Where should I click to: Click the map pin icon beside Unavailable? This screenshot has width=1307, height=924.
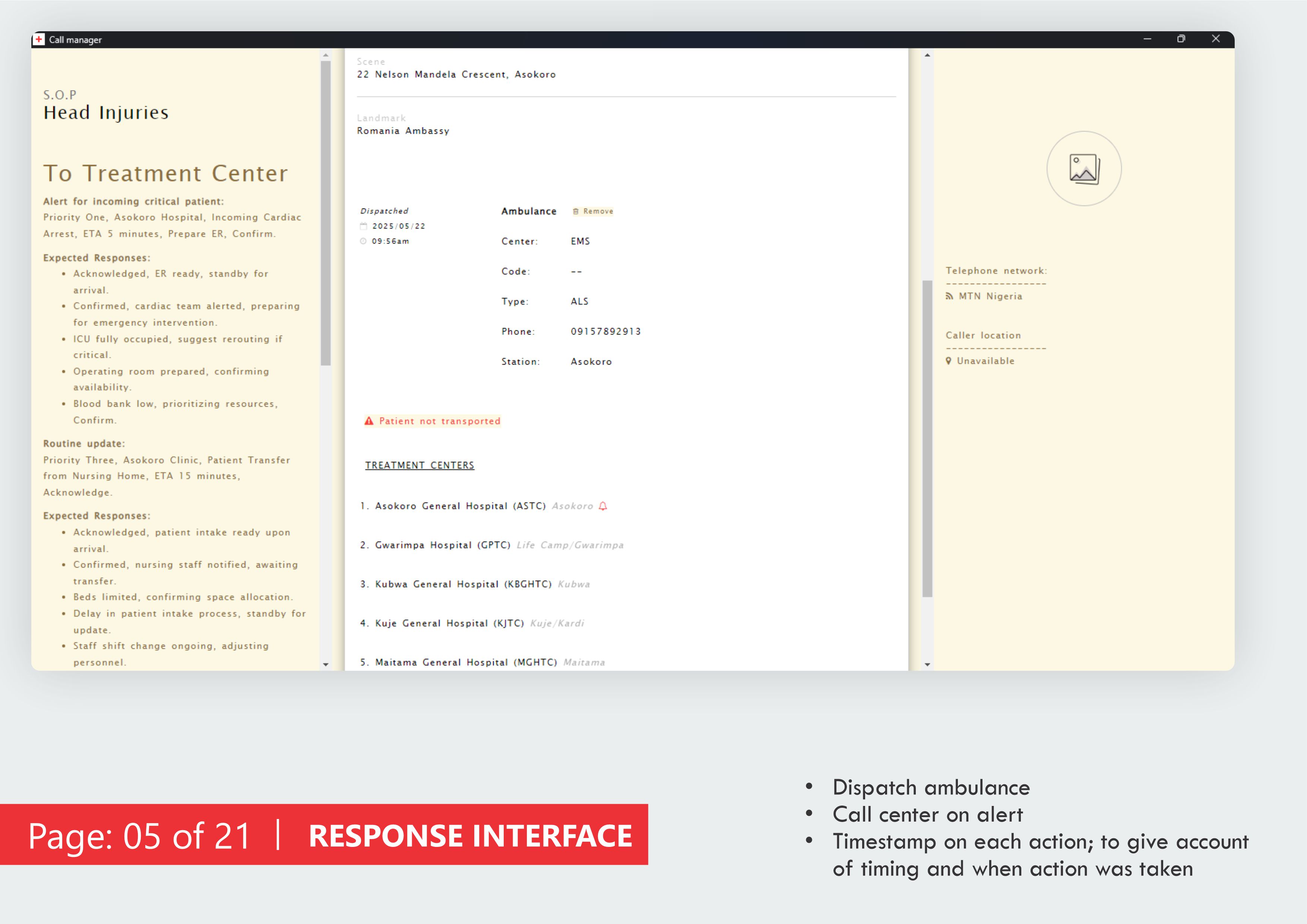948,361
